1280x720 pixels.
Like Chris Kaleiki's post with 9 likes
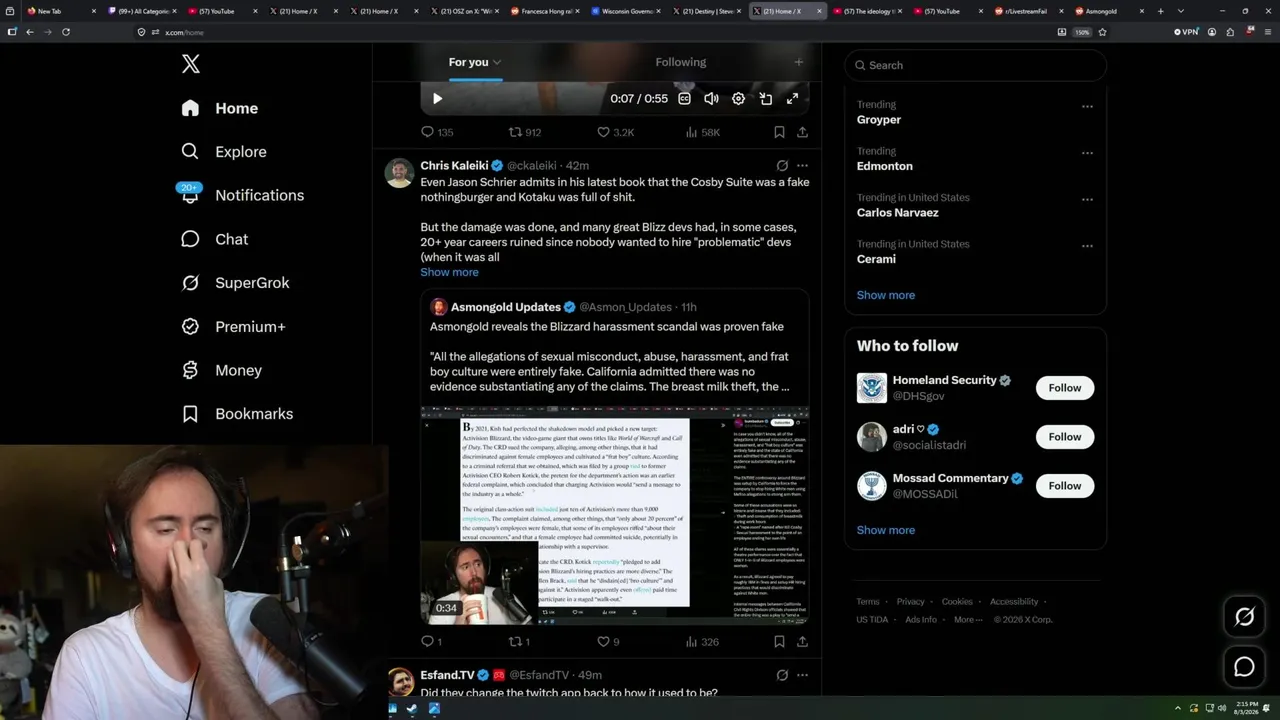[608, 642]
